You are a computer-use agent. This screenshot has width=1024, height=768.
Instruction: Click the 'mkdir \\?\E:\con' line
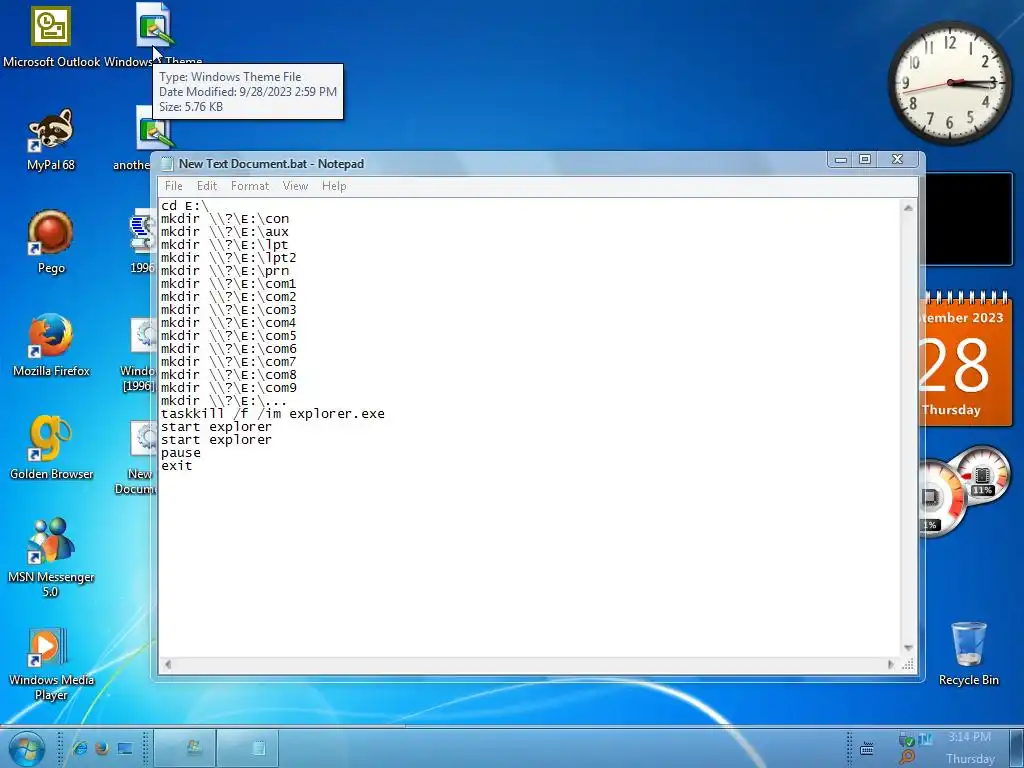coord(225,219)
